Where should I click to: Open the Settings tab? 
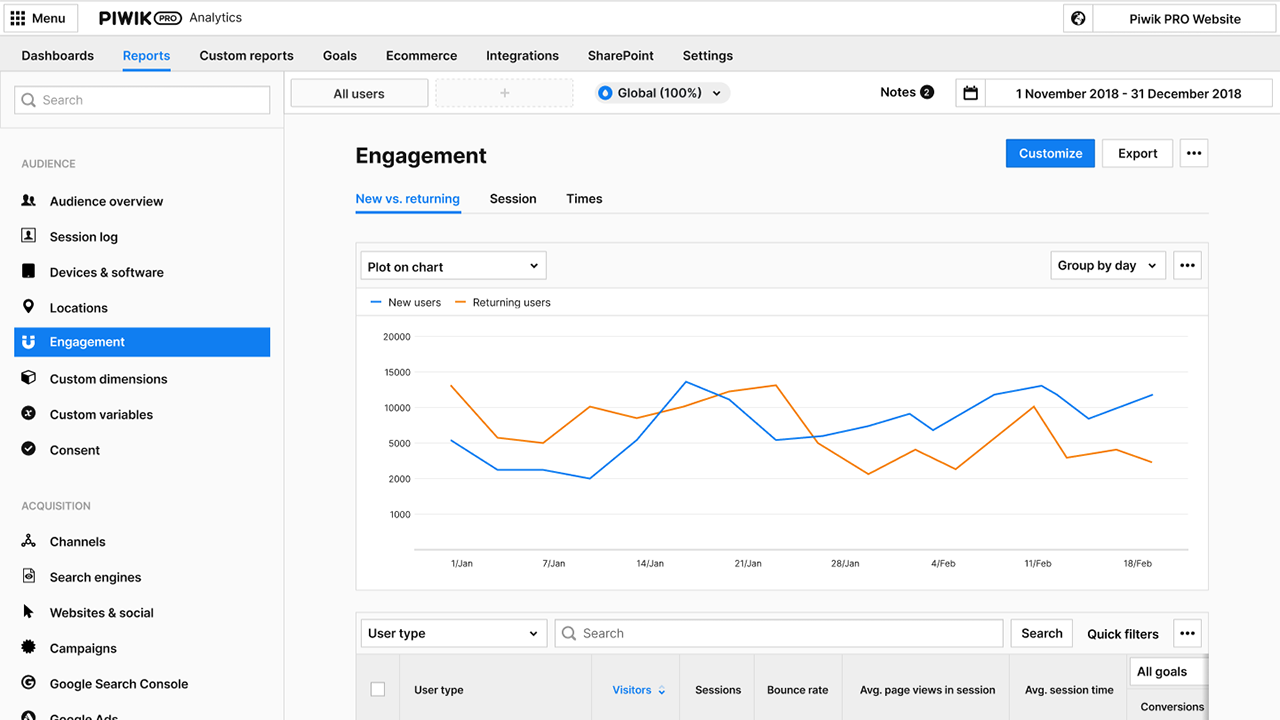708,56
